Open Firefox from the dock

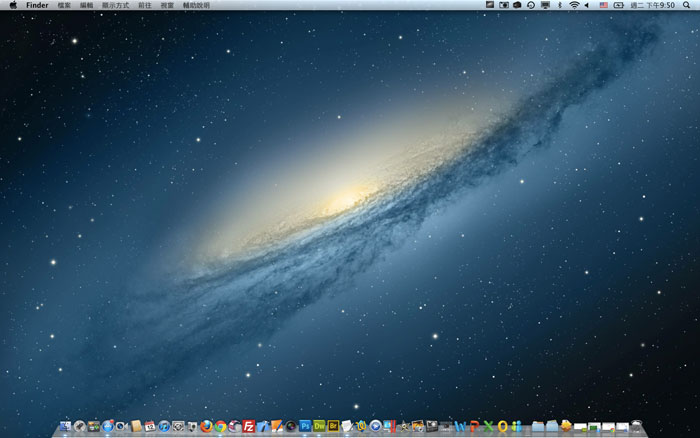click(x=206, y=426)
